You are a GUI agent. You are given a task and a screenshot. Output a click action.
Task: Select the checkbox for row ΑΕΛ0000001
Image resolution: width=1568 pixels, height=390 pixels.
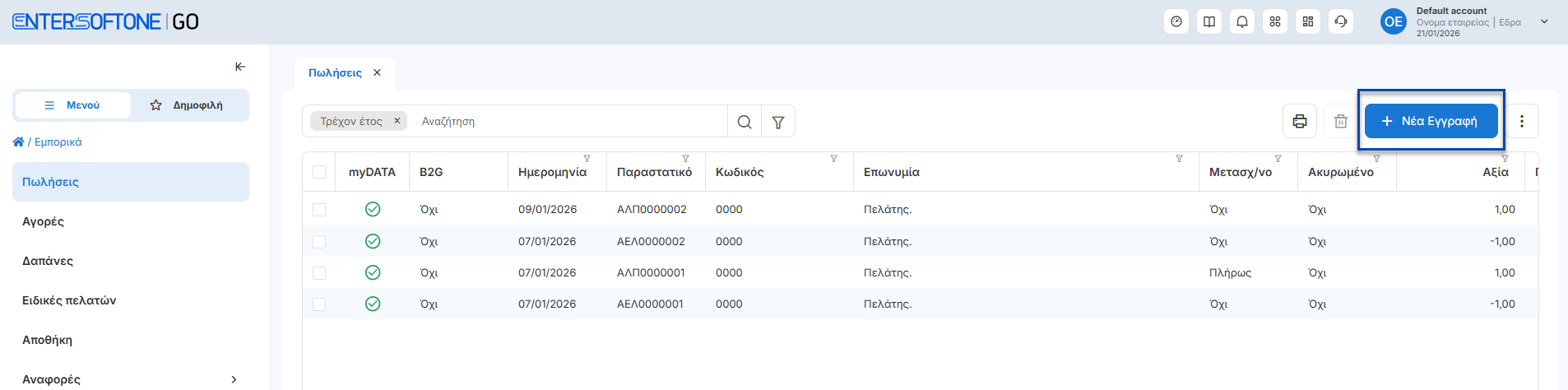point(319,304)
